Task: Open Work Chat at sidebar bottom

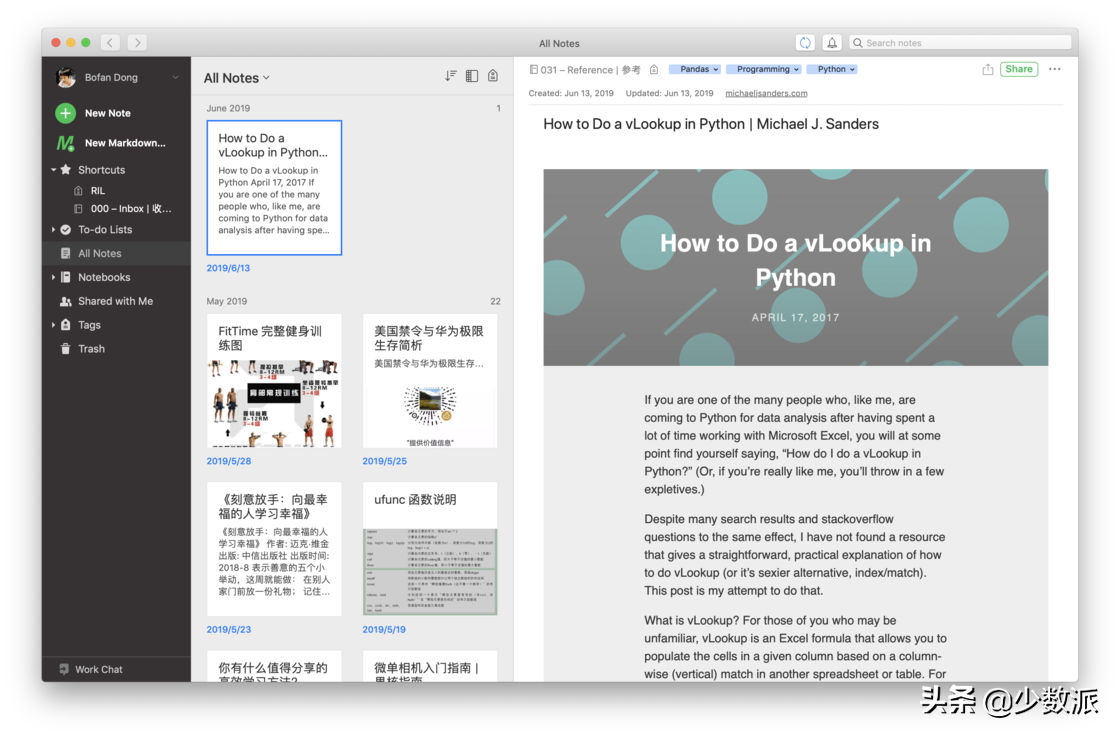Action: (x=91, y=669)
